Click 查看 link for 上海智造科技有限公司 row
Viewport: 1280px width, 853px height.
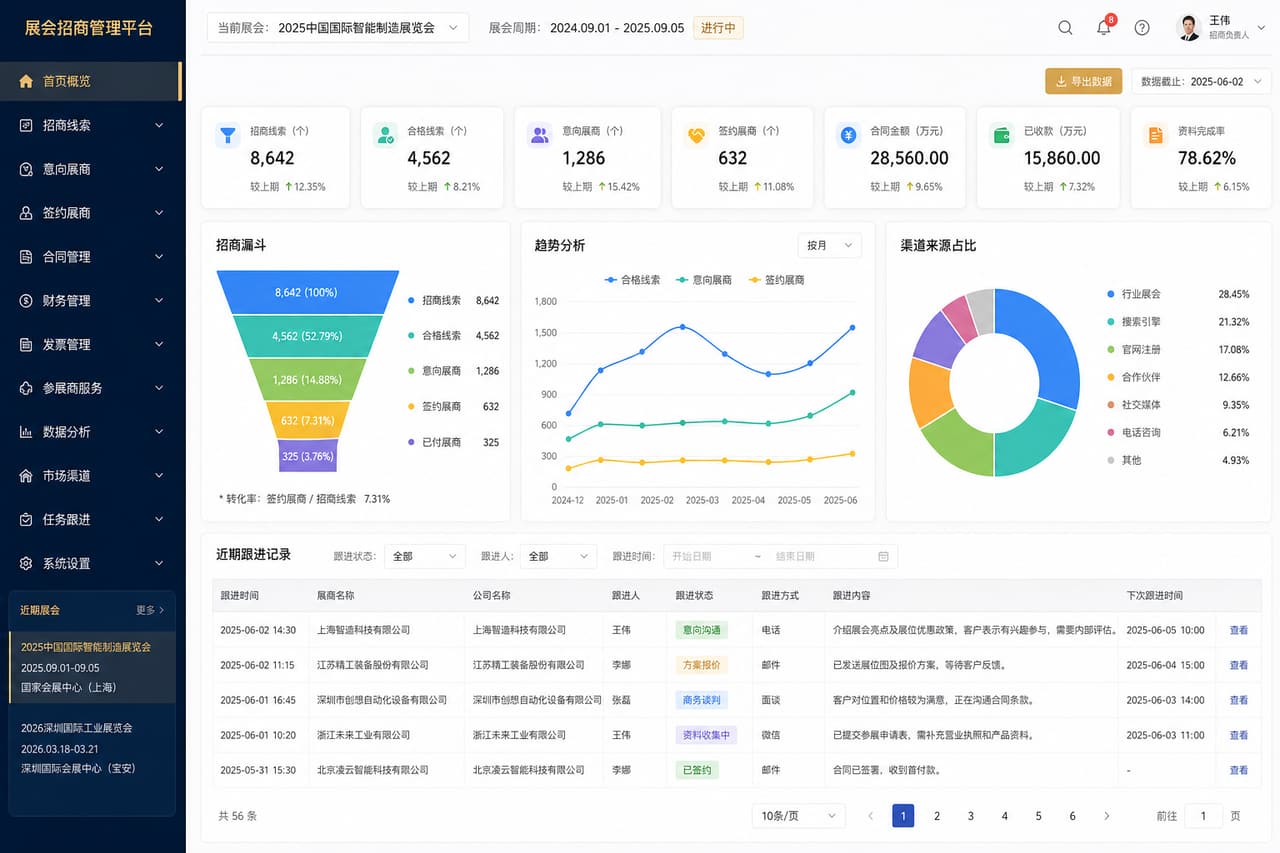click(1239, 630)
